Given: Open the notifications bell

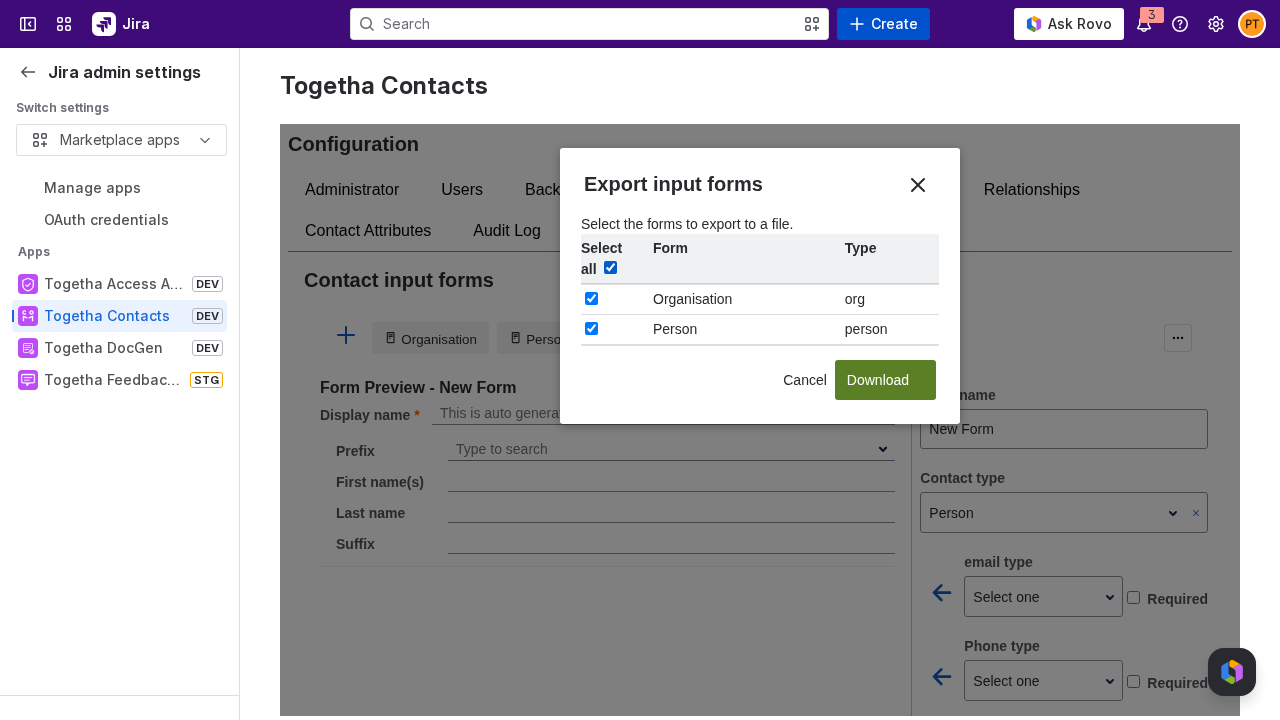Looking at the screenshot, I should pos(1144,24).
